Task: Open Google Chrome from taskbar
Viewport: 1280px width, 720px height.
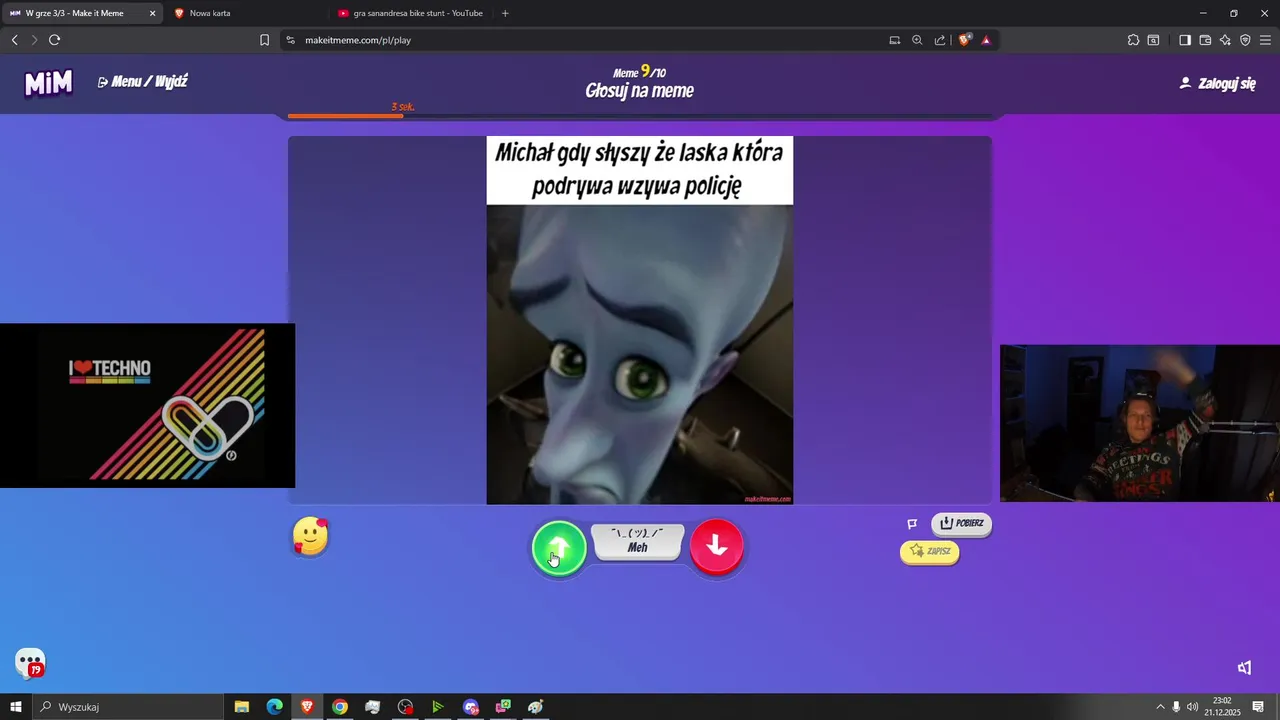Action: pos(340,707)
